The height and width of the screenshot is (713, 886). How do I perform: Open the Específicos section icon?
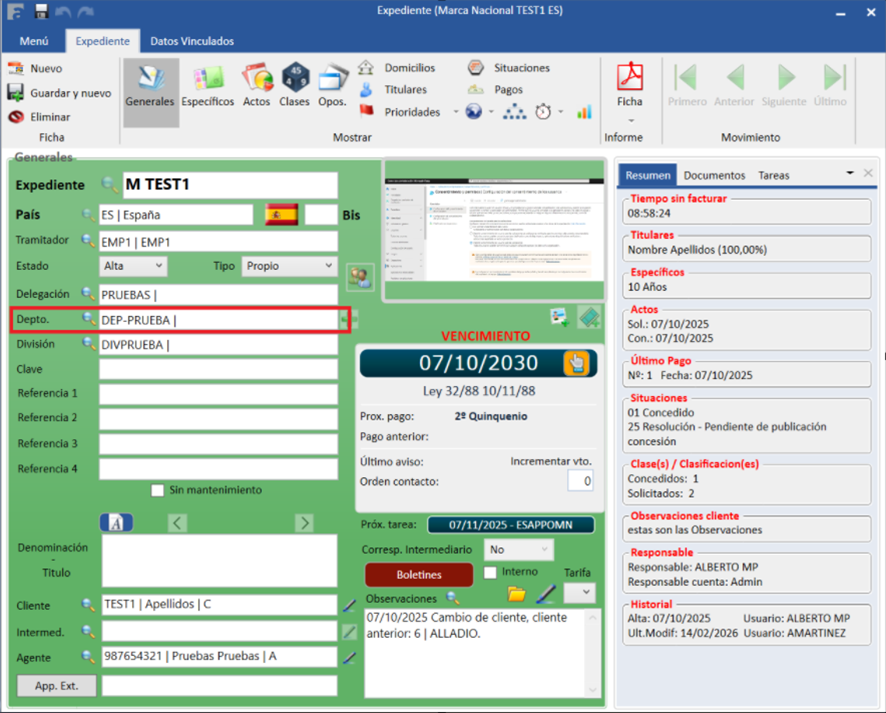point(208,86)
